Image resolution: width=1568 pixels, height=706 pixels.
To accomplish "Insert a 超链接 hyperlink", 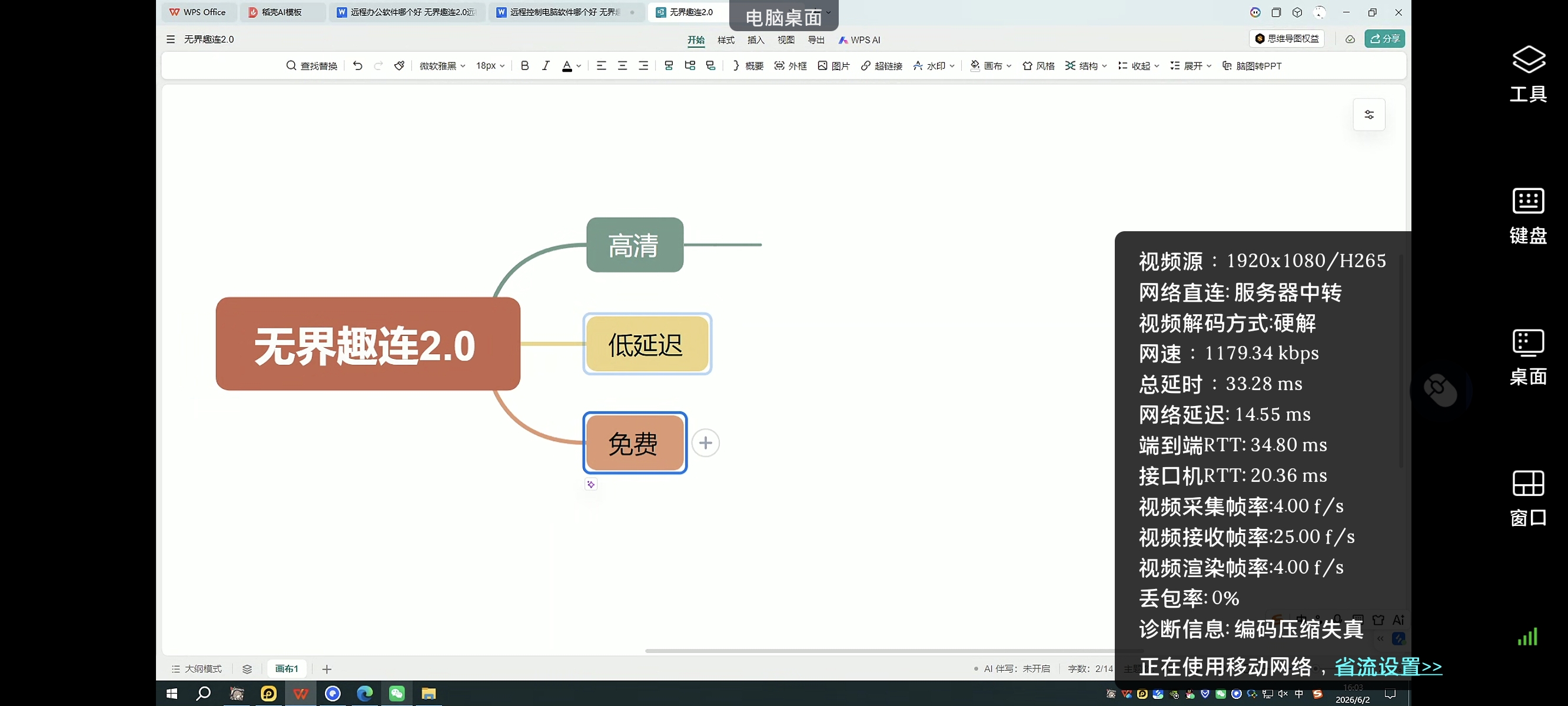I will [x=881, y=66].
